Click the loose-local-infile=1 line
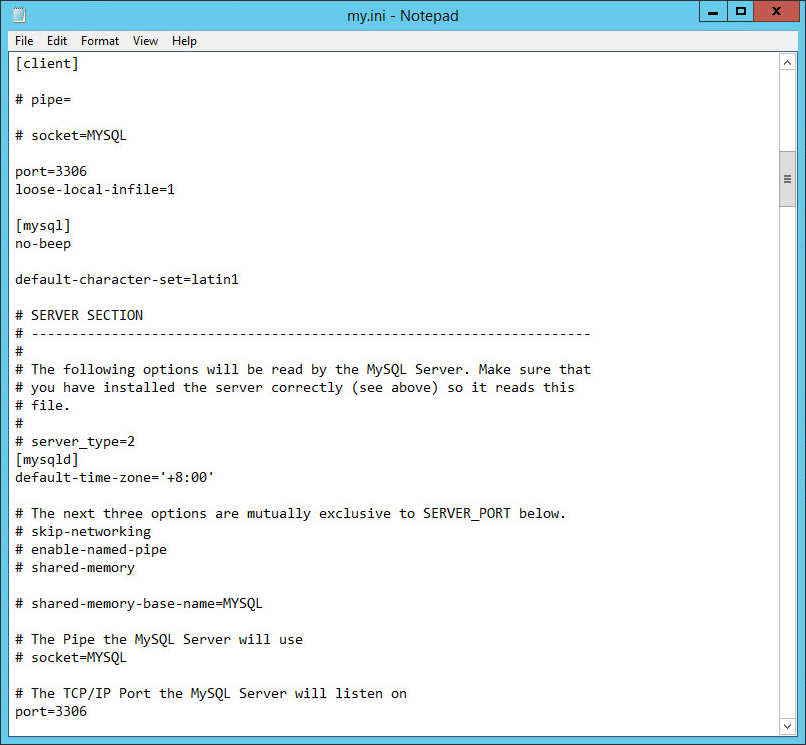 (x=95, y=190)
